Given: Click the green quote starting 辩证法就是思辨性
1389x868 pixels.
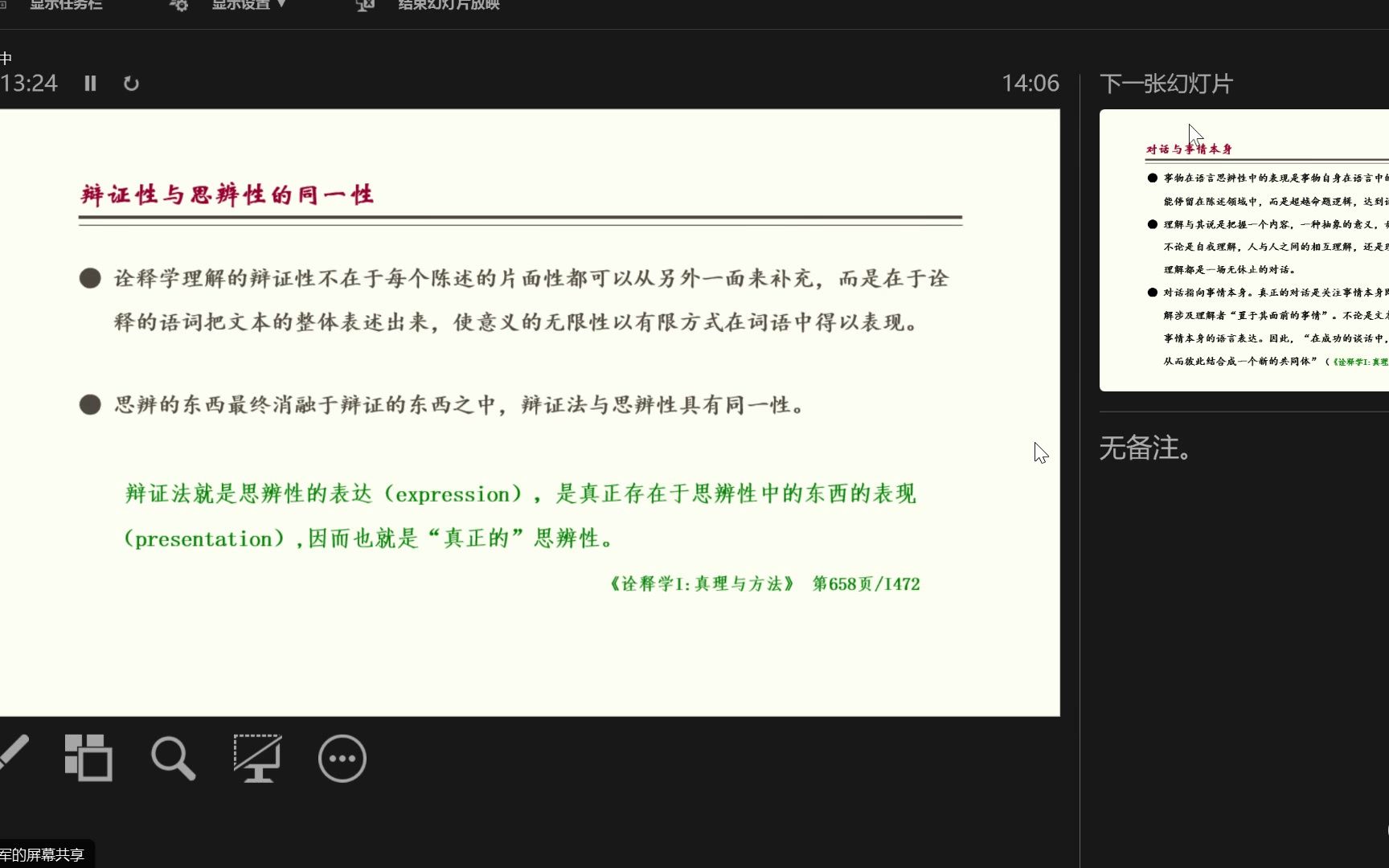Looking at the screenshot, I should (x=519, y=515).
